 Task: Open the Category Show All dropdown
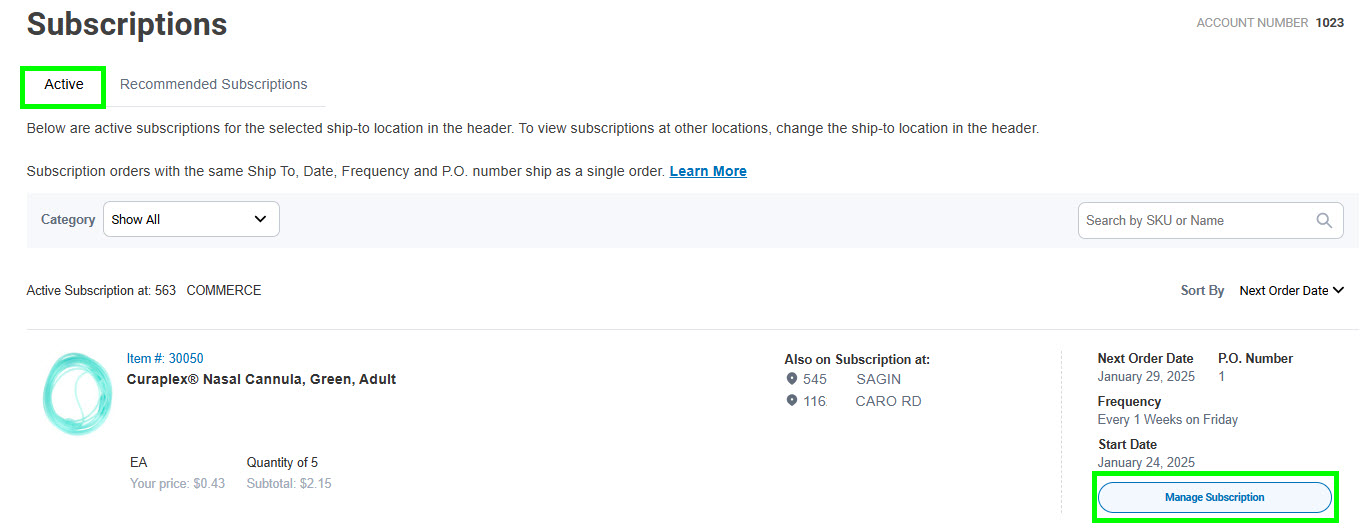click(x=191, y=219)
